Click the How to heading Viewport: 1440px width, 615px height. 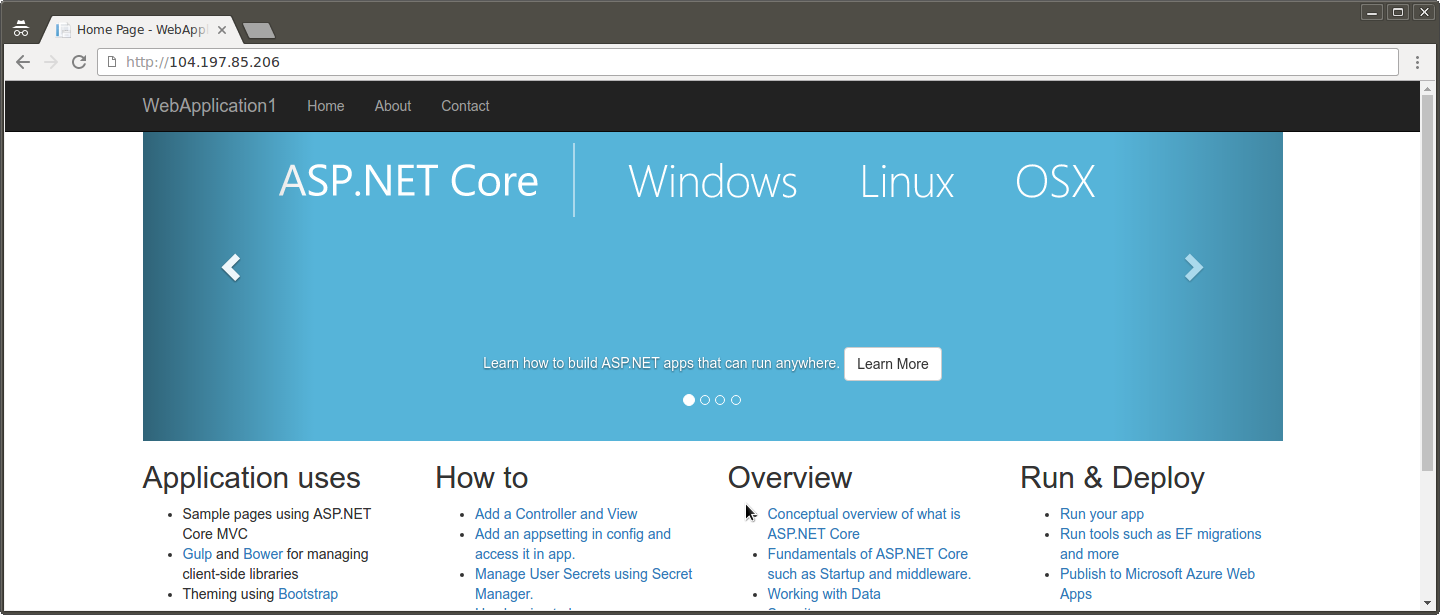(x=482, y=478)
